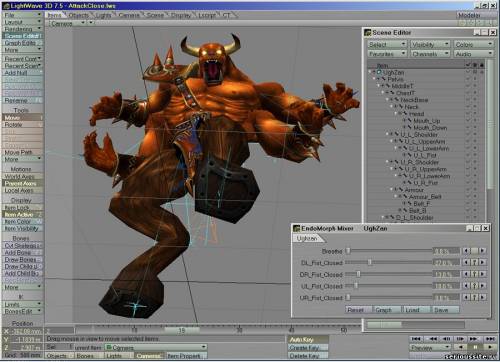The image size is (500, 362).
Task: Go to next keyframe of DL_Fist_Closed morph
Action: (x=482, y=263)
